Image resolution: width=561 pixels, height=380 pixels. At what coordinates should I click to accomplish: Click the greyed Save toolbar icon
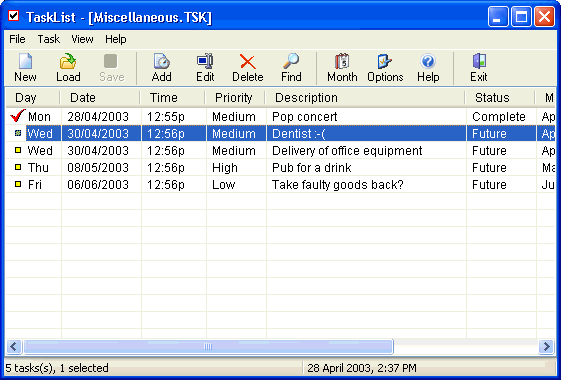(x=111, y=68)
